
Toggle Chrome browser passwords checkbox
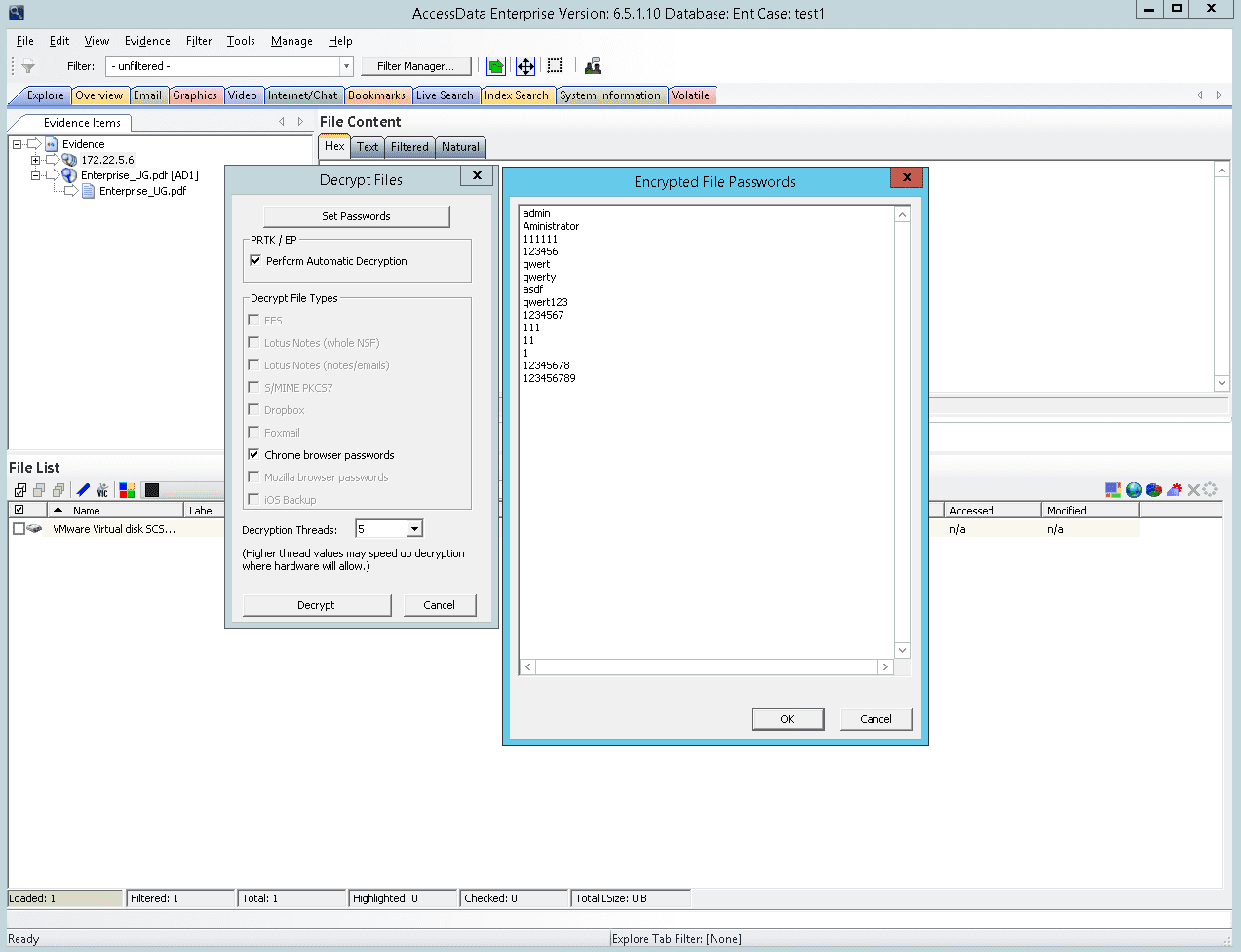point(253,455)
